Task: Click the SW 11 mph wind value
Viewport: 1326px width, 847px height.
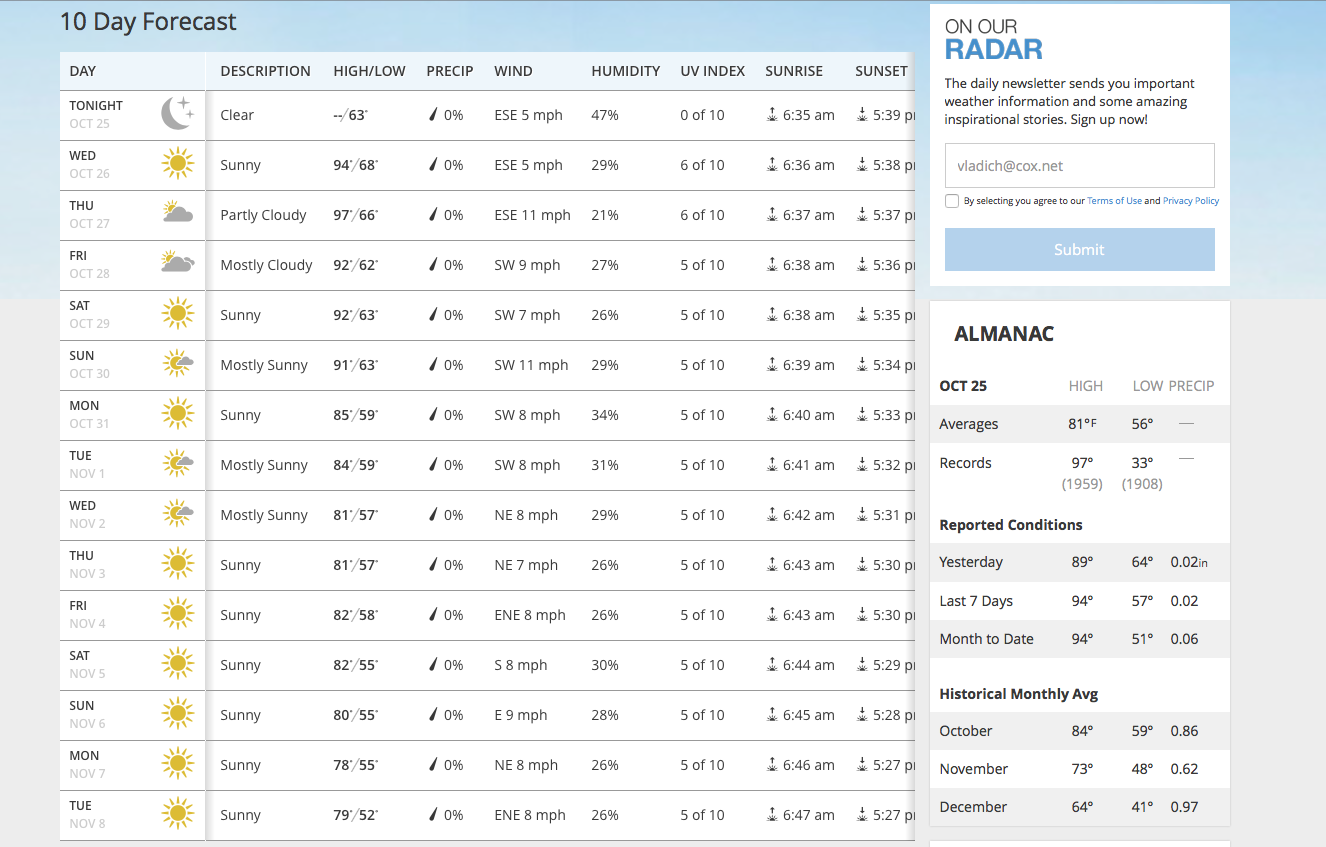Action: (x=531, y=365)
